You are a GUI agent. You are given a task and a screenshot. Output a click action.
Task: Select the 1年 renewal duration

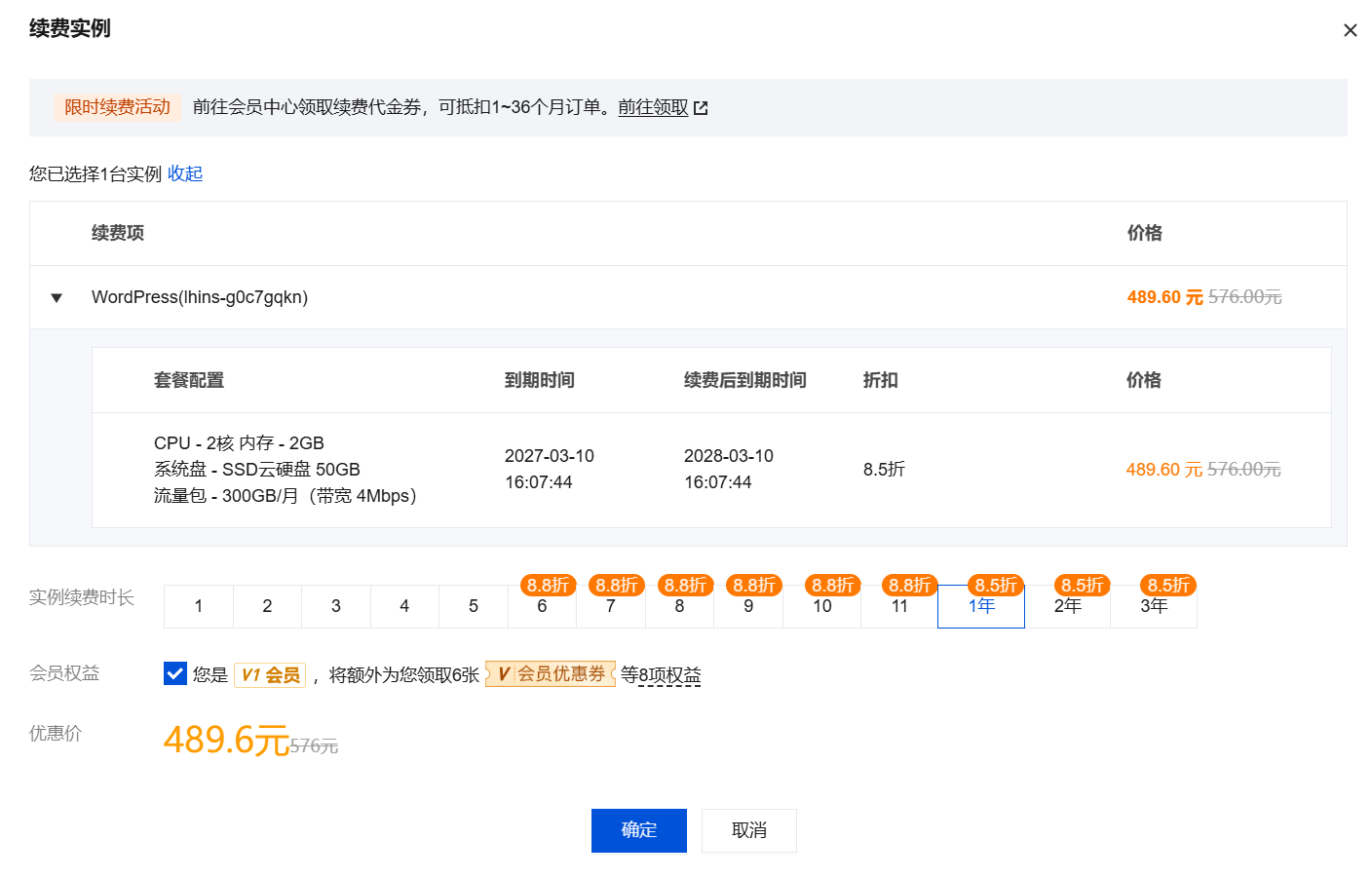[981, 606]
